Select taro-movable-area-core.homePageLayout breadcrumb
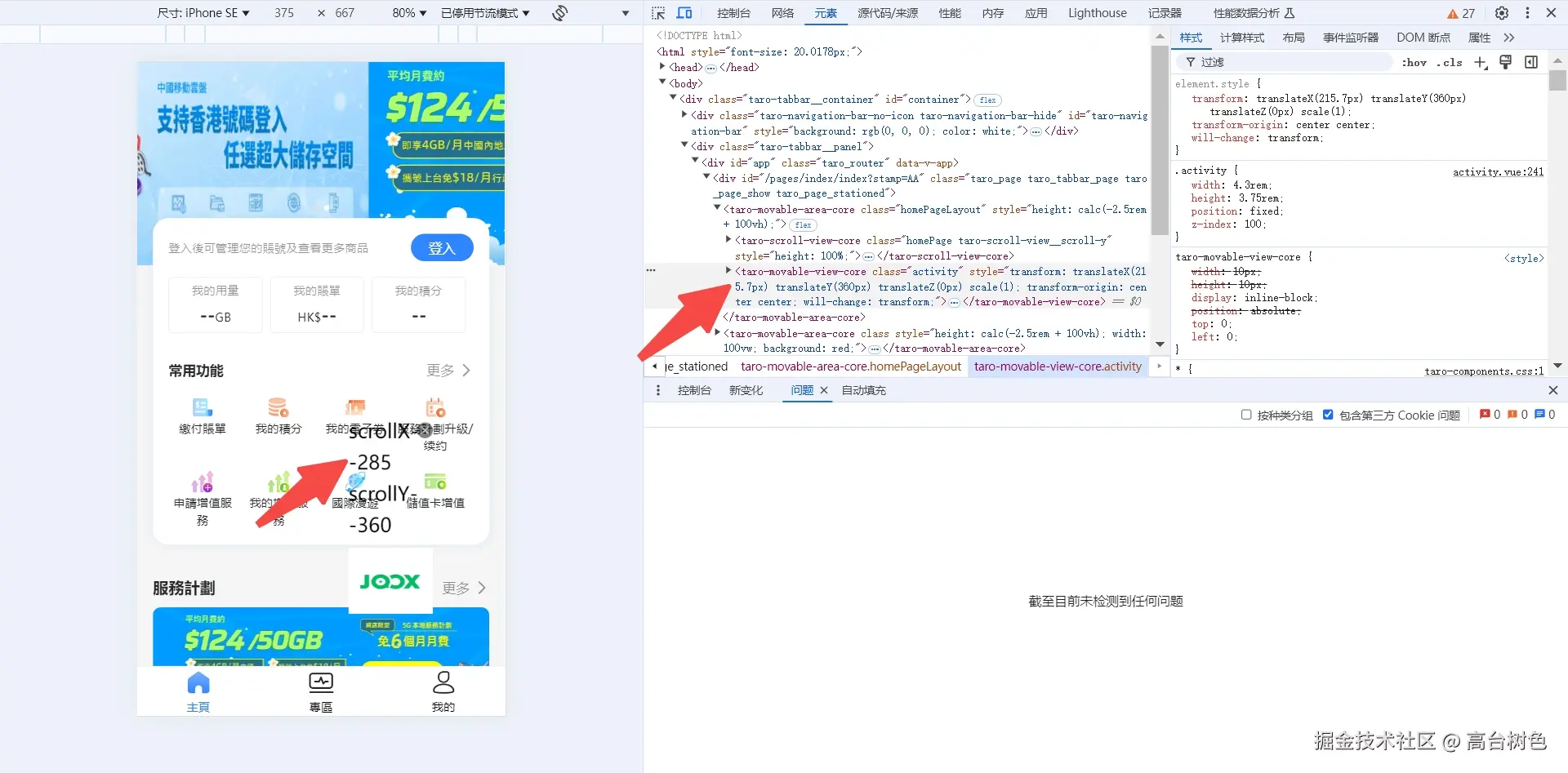 [851, 367]
